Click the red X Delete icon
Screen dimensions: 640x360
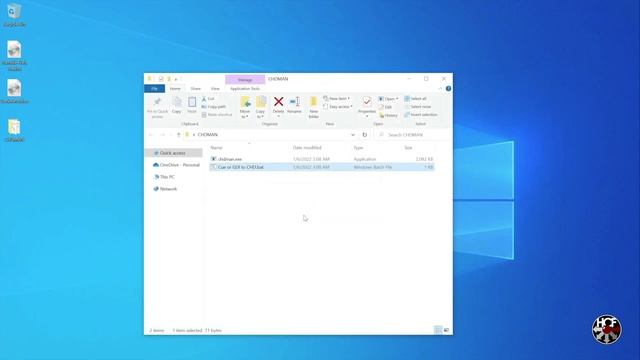278,102
